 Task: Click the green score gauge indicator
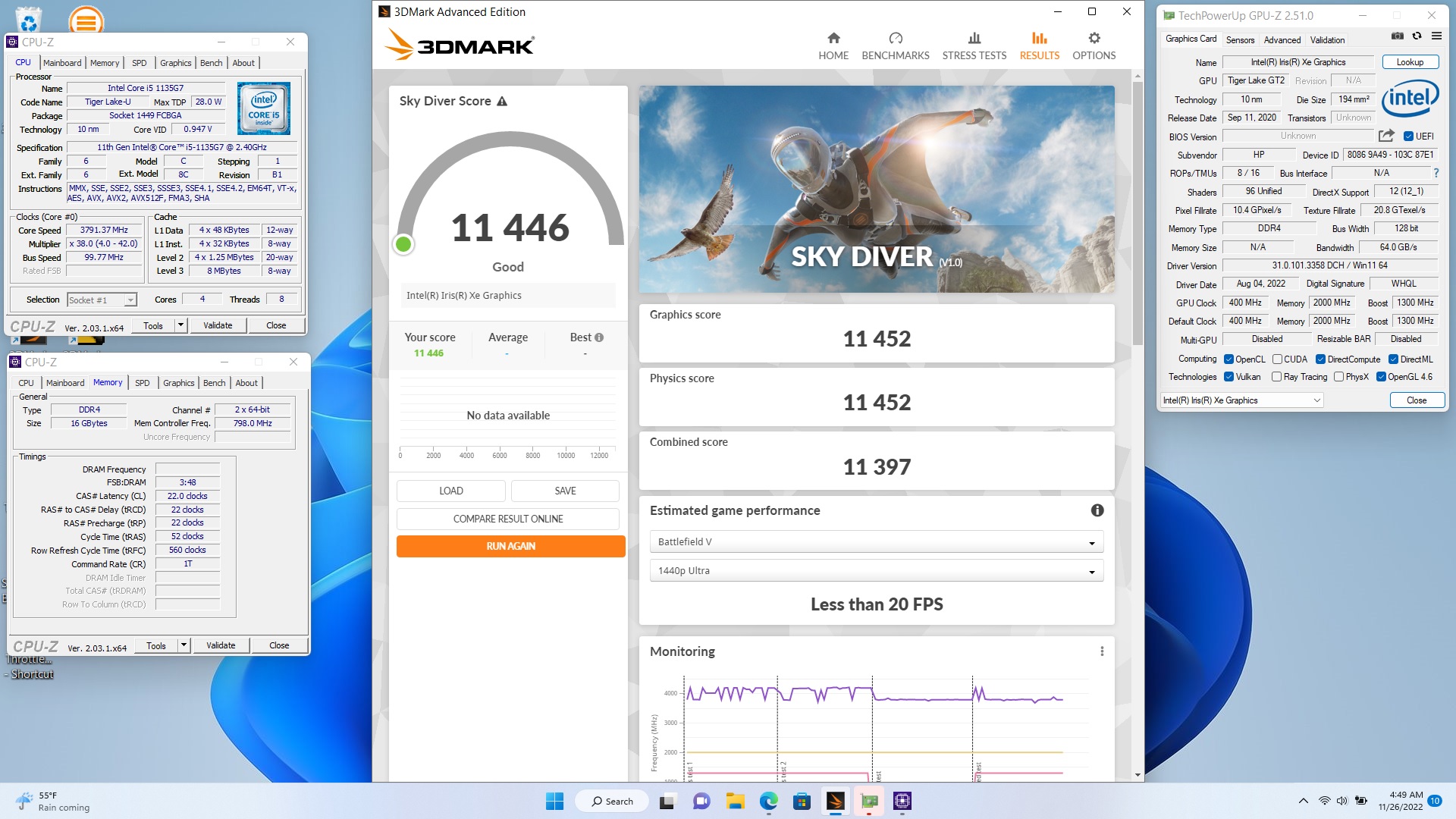click(403, 244)
